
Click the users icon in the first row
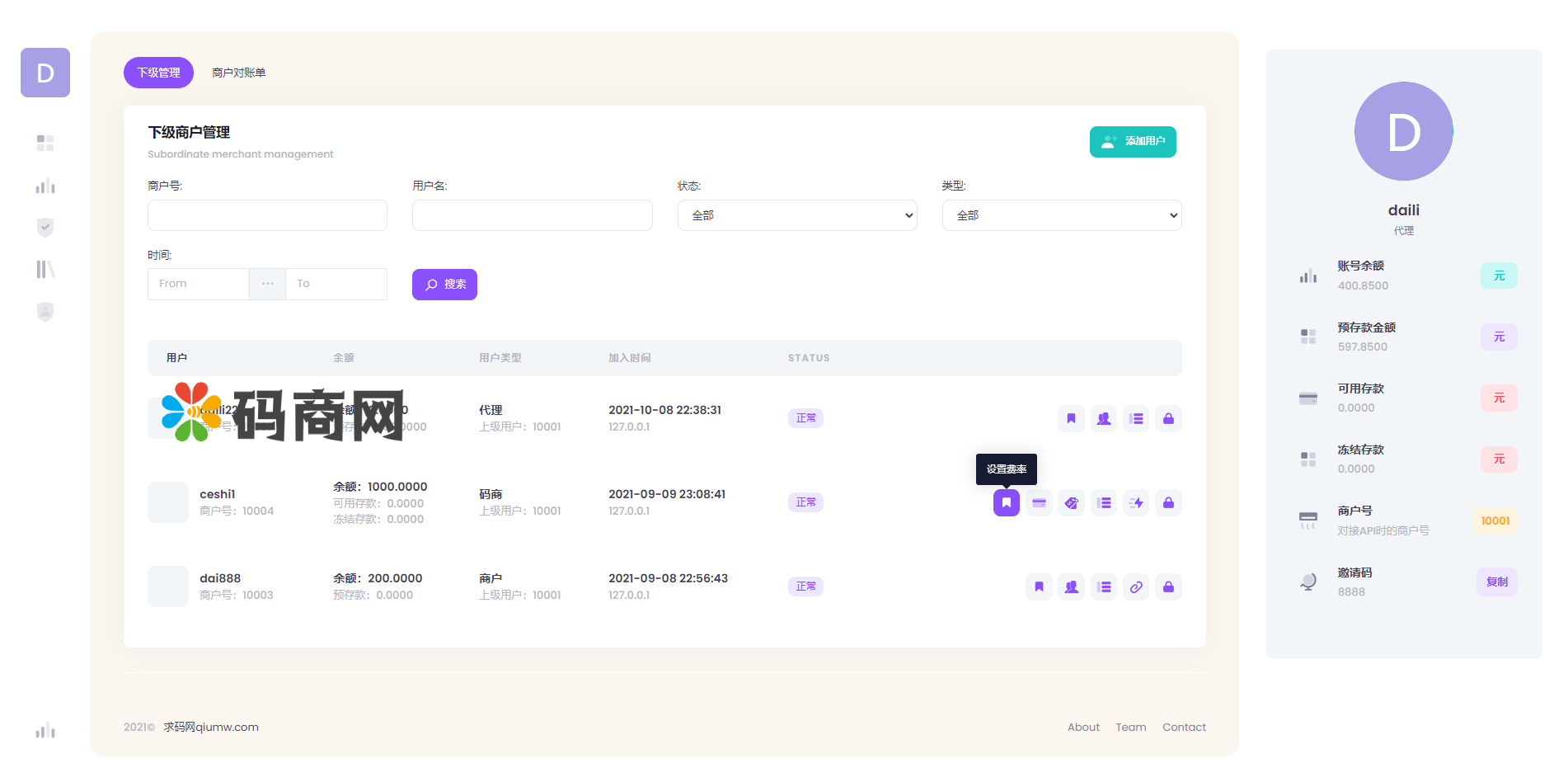[x=1104, y=418]
